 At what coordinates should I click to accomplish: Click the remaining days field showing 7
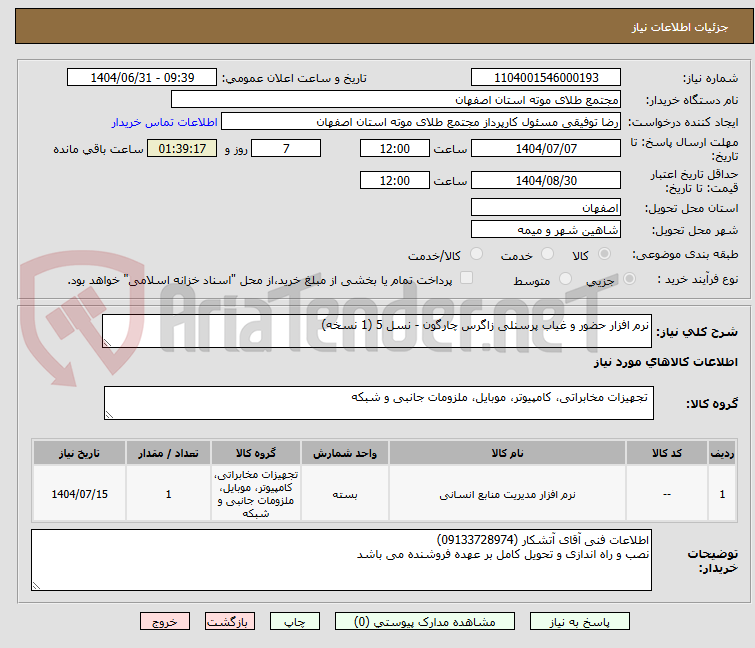pyautogui.click(x=286, y=148)
